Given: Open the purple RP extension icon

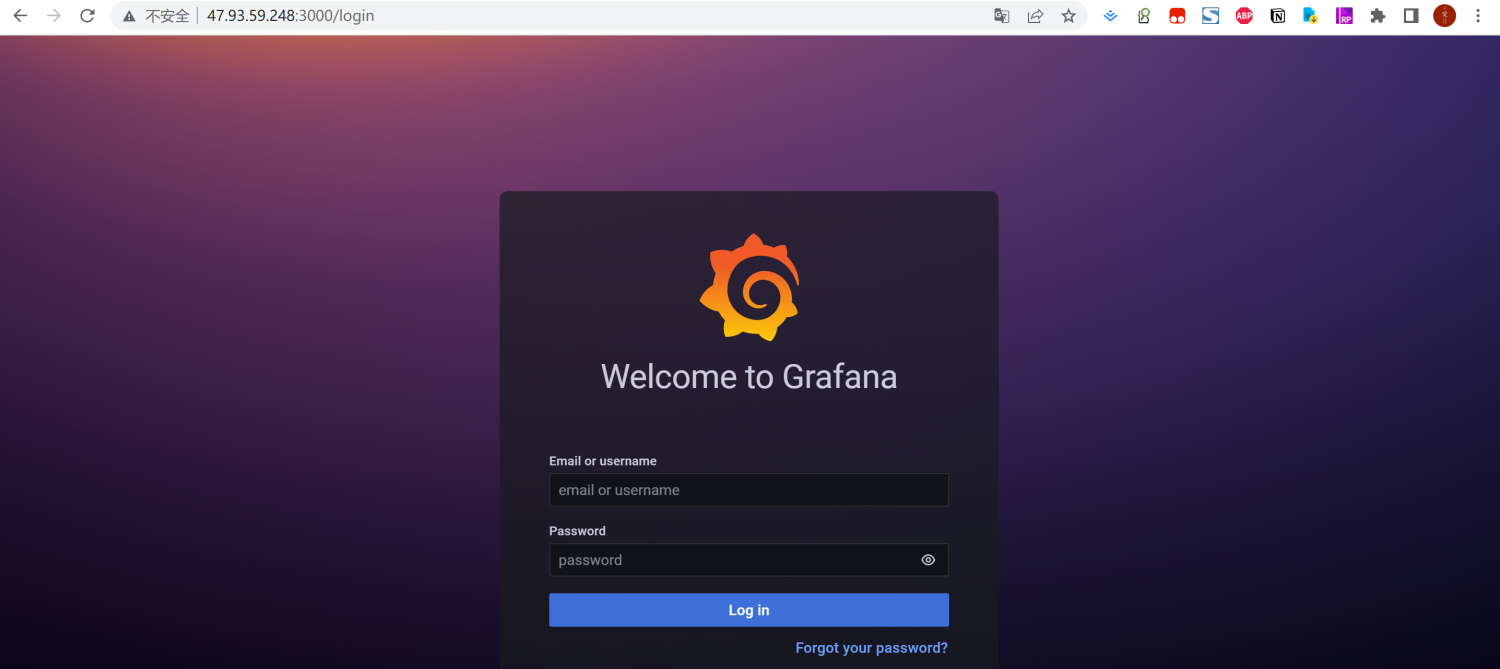Looking at the screenshot, I should click(1345, 16).
